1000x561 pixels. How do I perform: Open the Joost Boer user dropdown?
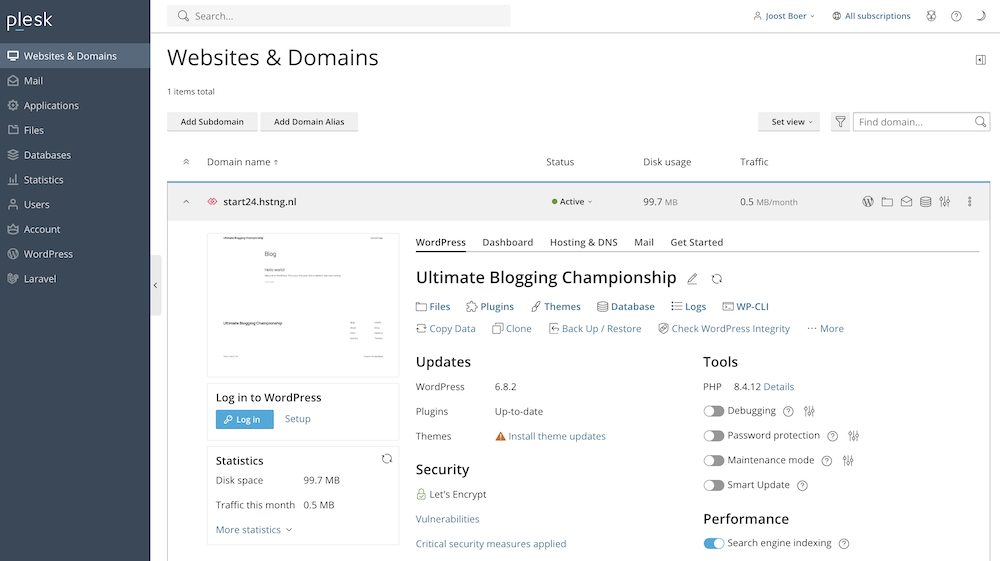pyautogui.click(x=784, y=16)
